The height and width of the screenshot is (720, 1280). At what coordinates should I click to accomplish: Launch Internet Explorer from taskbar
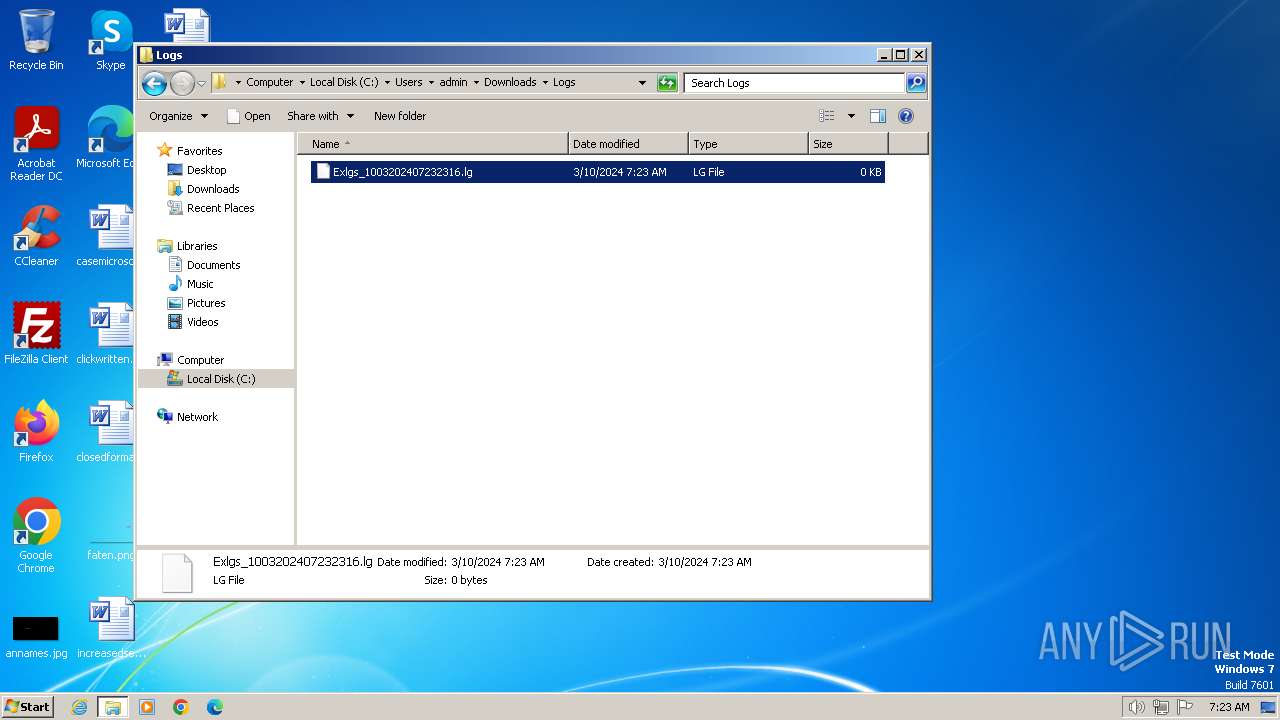pos(80,707)
